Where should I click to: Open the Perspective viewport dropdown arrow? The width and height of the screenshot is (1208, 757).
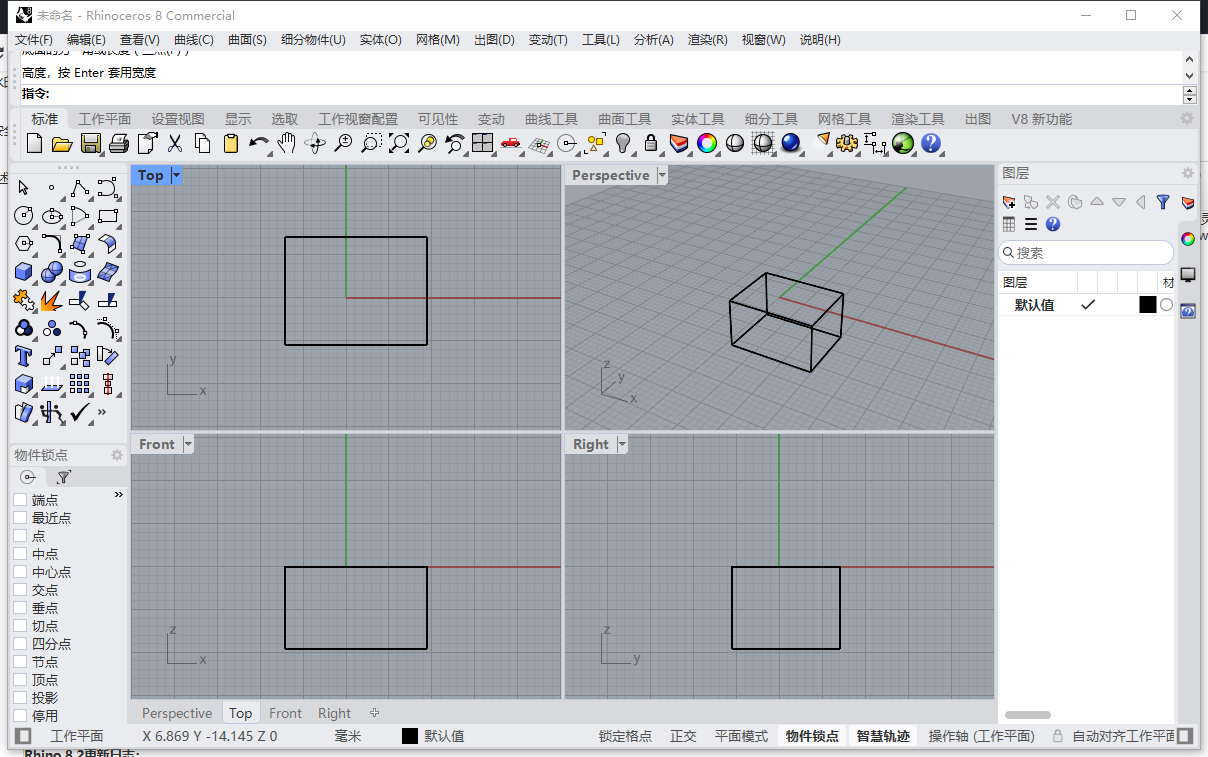point(661,175)
